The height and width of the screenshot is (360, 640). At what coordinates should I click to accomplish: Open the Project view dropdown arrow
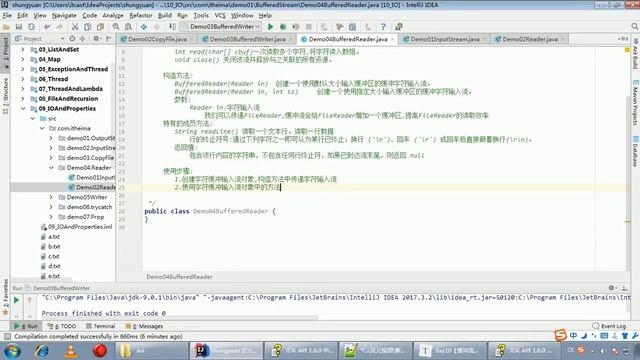62,39
